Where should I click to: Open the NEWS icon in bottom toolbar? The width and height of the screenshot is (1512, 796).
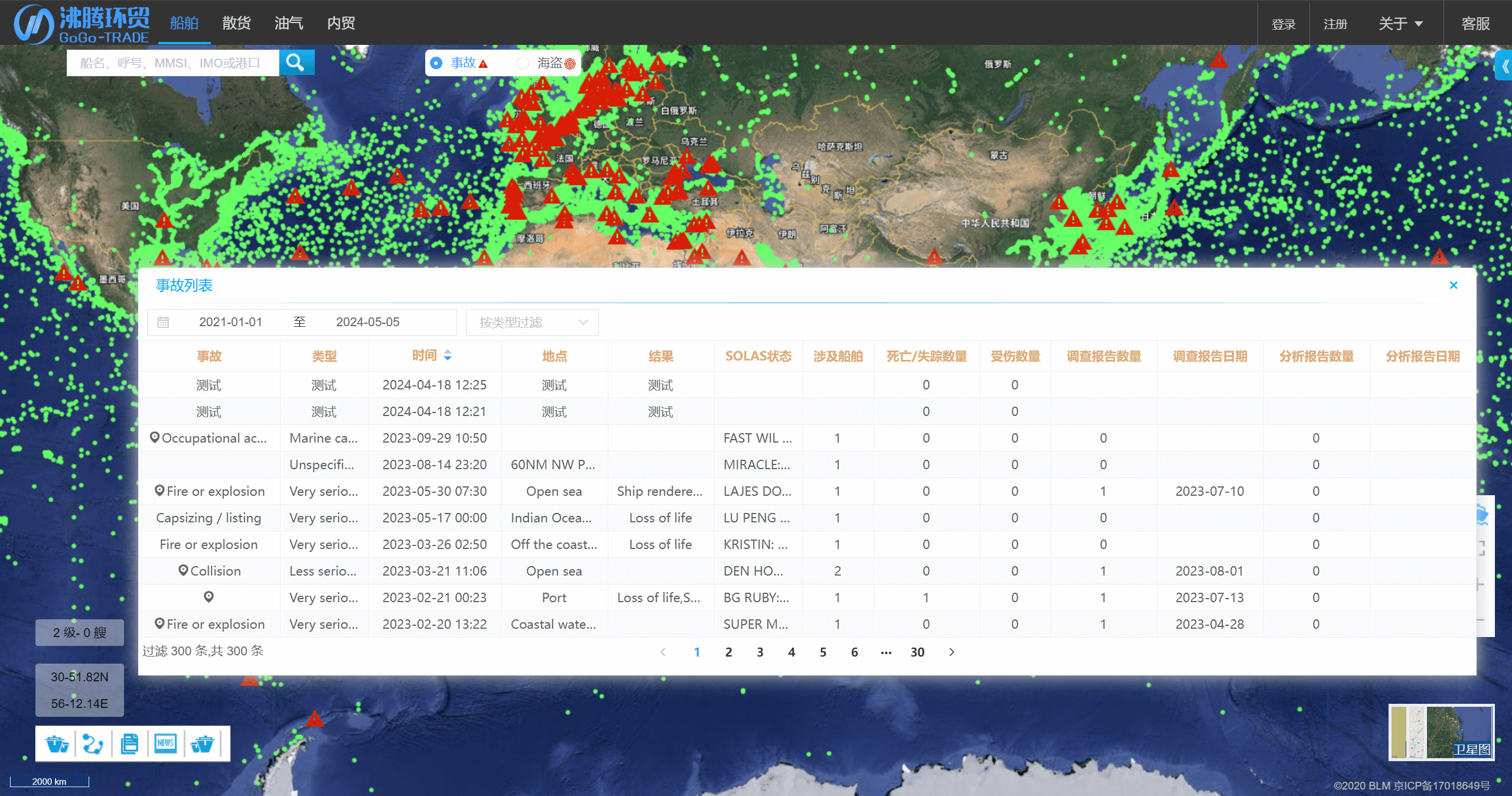click(x=165, y=743)
